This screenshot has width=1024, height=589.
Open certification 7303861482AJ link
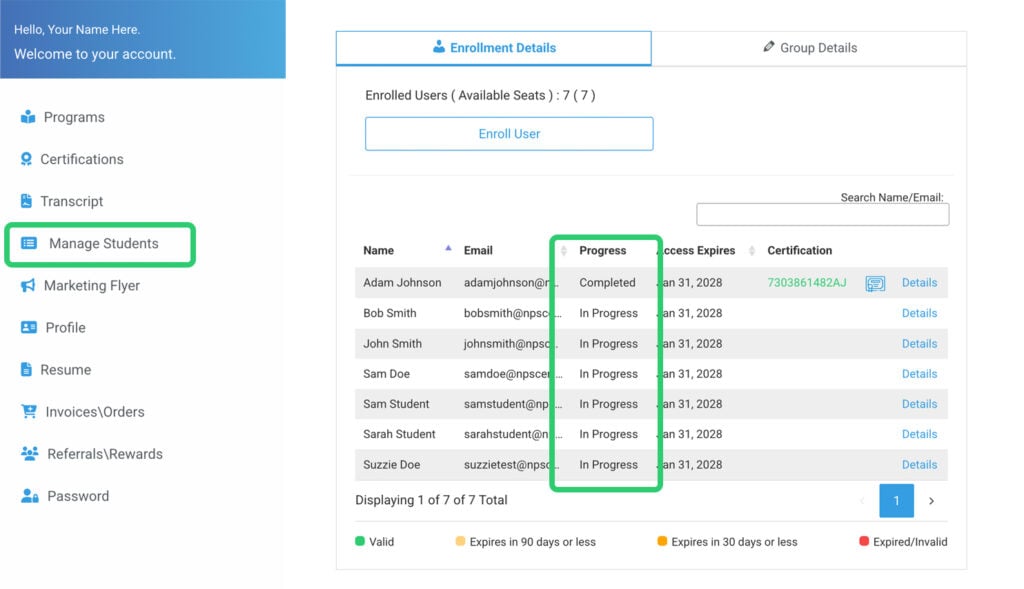click(x=807, y=283)
